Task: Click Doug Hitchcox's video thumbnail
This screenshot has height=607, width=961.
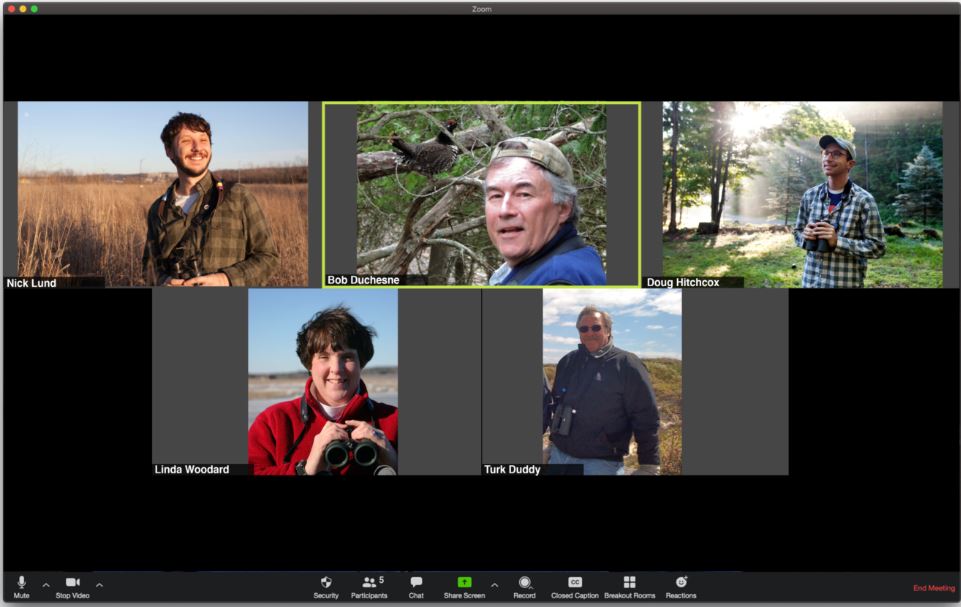Action: click(x=802, y=194)
